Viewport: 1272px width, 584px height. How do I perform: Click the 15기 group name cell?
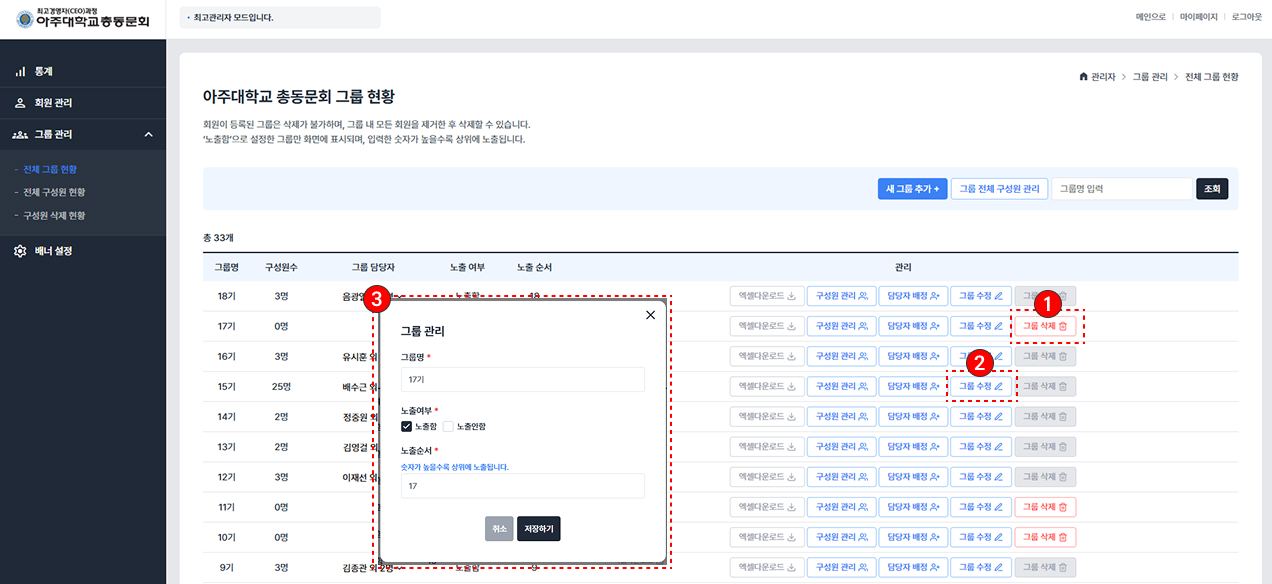tap(227, 386)
